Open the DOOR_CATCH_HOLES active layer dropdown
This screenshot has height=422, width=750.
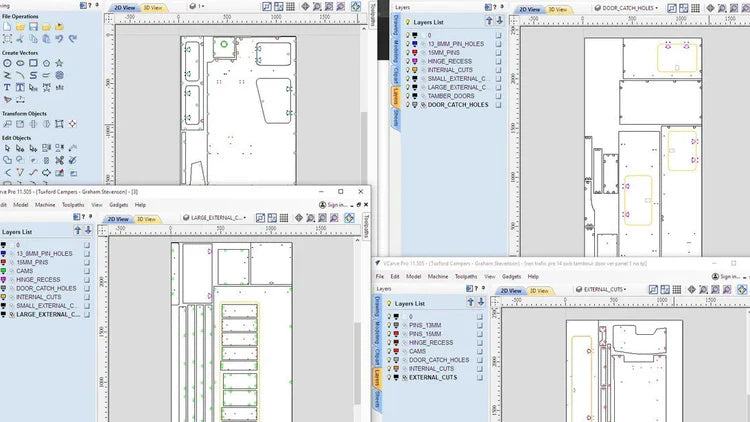(x=626, y=8)
